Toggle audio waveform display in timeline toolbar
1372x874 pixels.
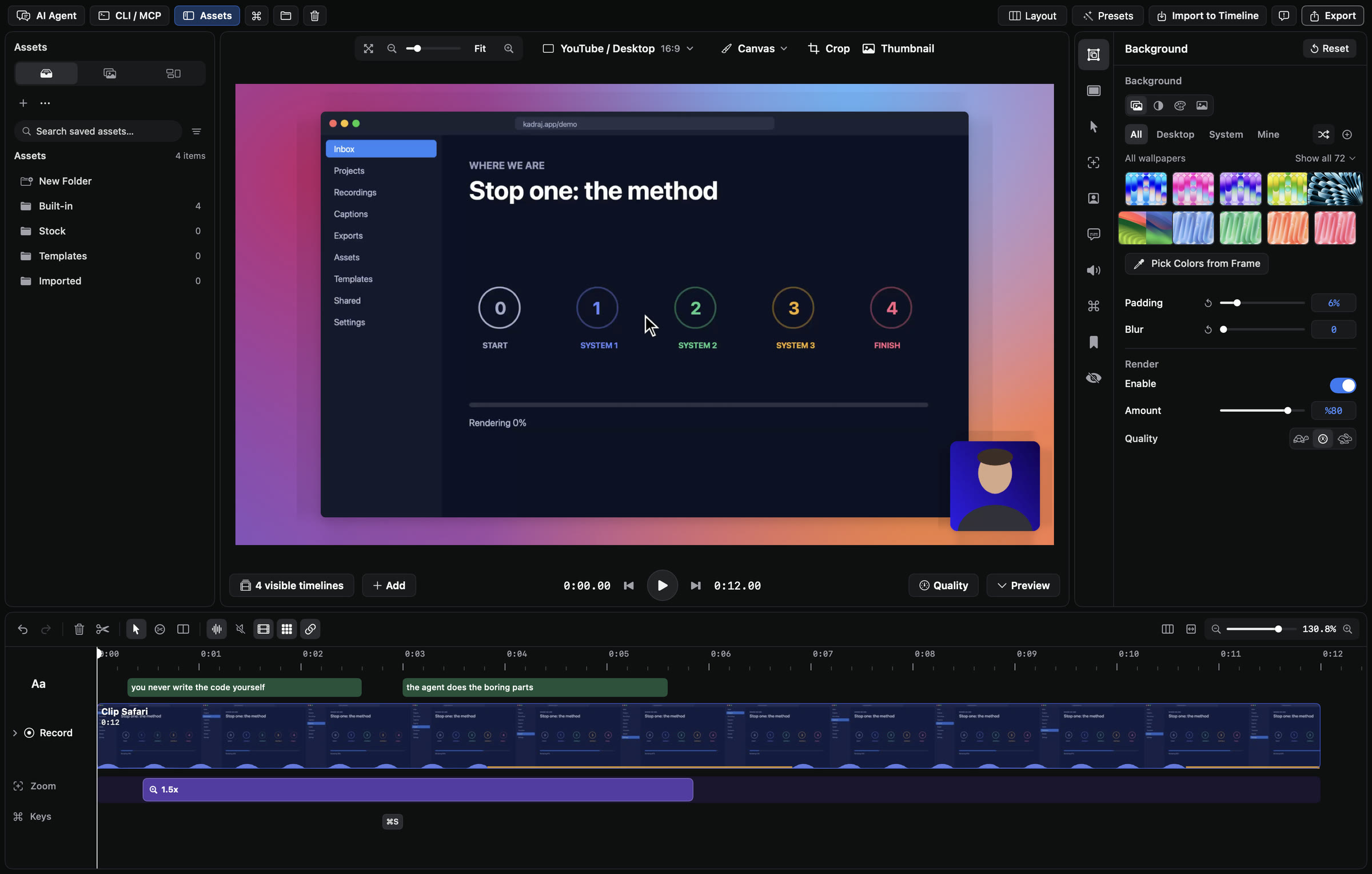click(x=217, y=629)
